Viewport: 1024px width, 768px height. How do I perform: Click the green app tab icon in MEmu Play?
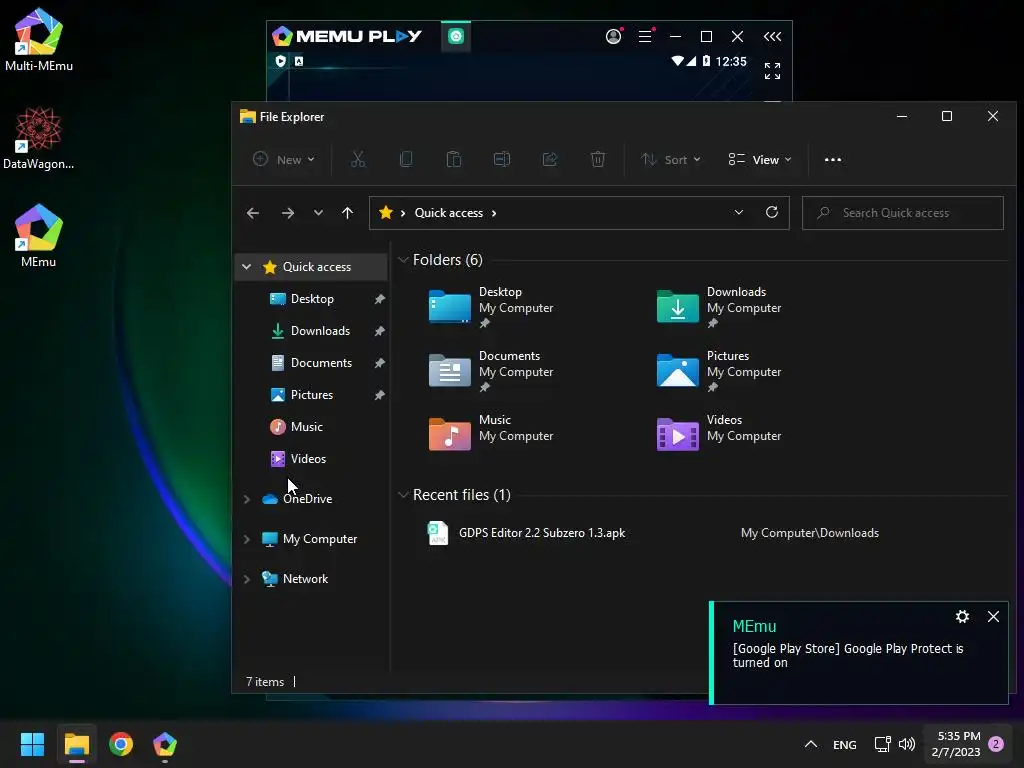pos(456,36)
